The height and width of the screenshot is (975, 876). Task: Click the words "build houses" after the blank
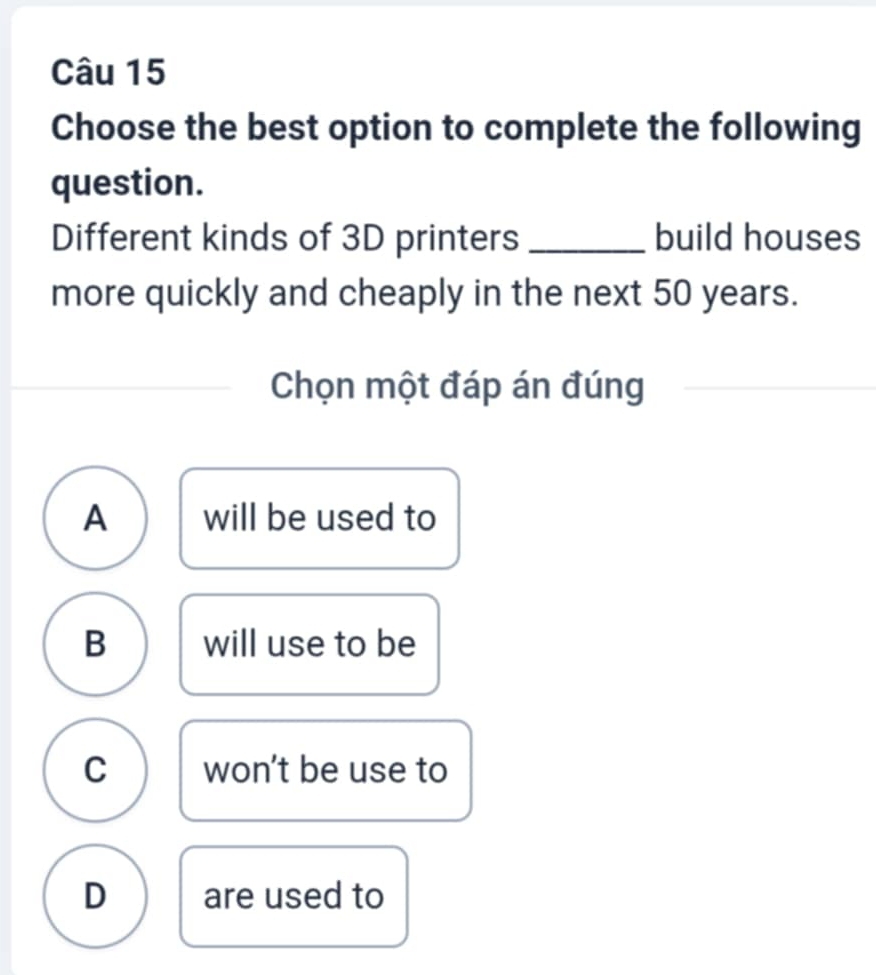point(757,239)
